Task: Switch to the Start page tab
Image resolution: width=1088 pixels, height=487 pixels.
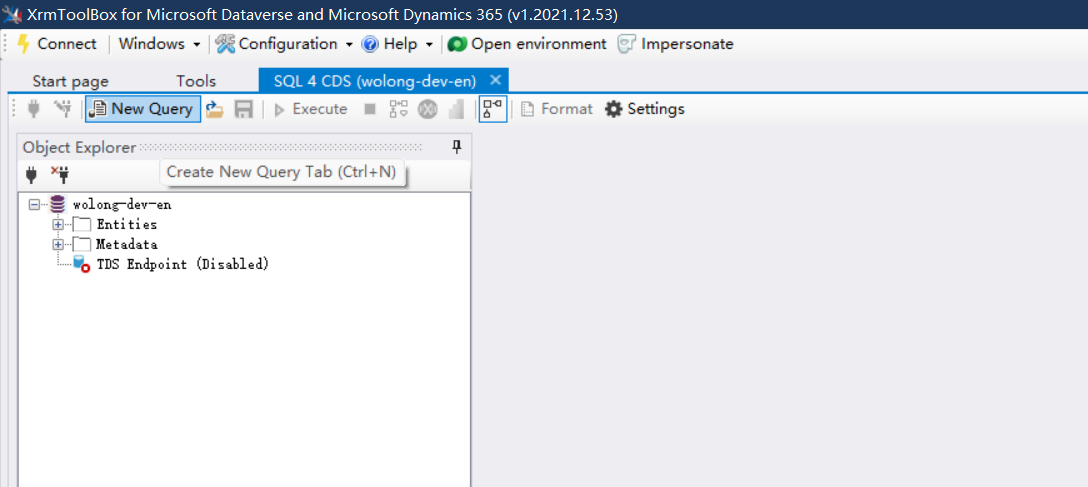Action: click(x=71, y=81)
